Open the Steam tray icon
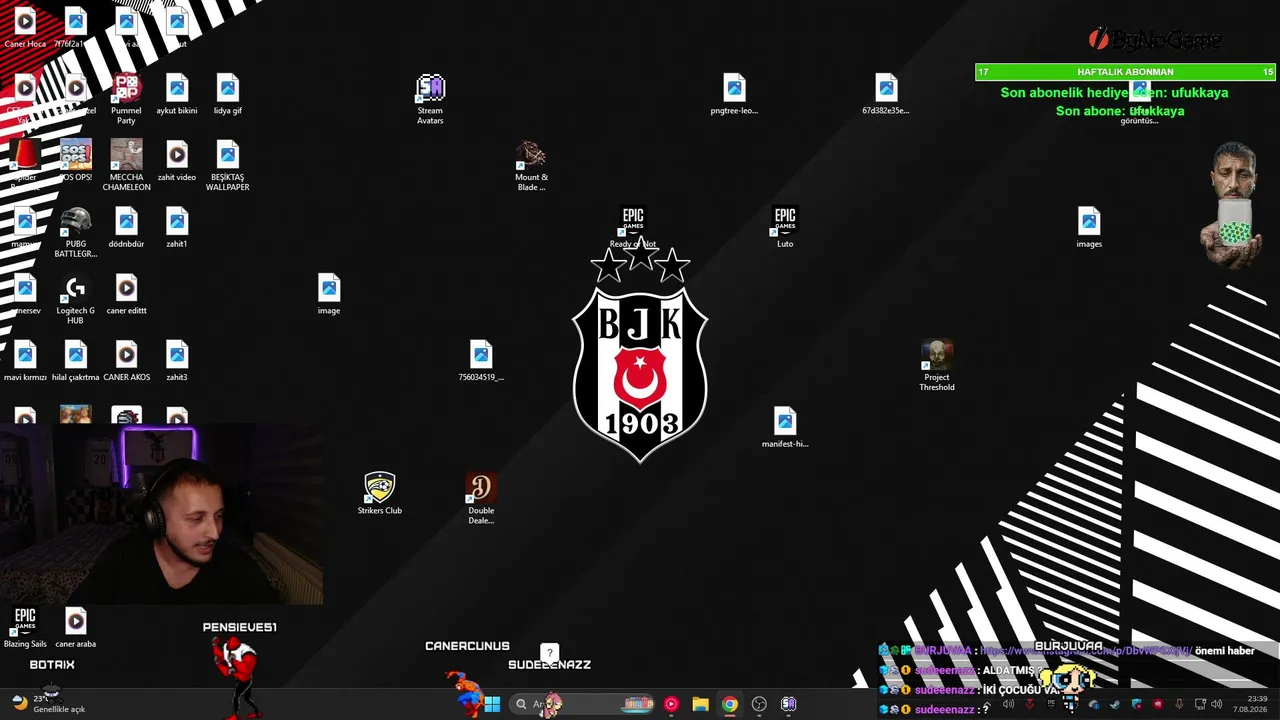 click(x=1115, y=704)
